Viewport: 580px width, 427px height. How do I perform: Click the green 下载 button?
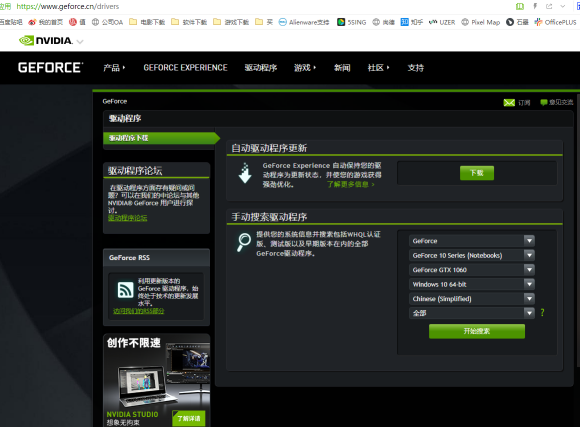point(477,173)
